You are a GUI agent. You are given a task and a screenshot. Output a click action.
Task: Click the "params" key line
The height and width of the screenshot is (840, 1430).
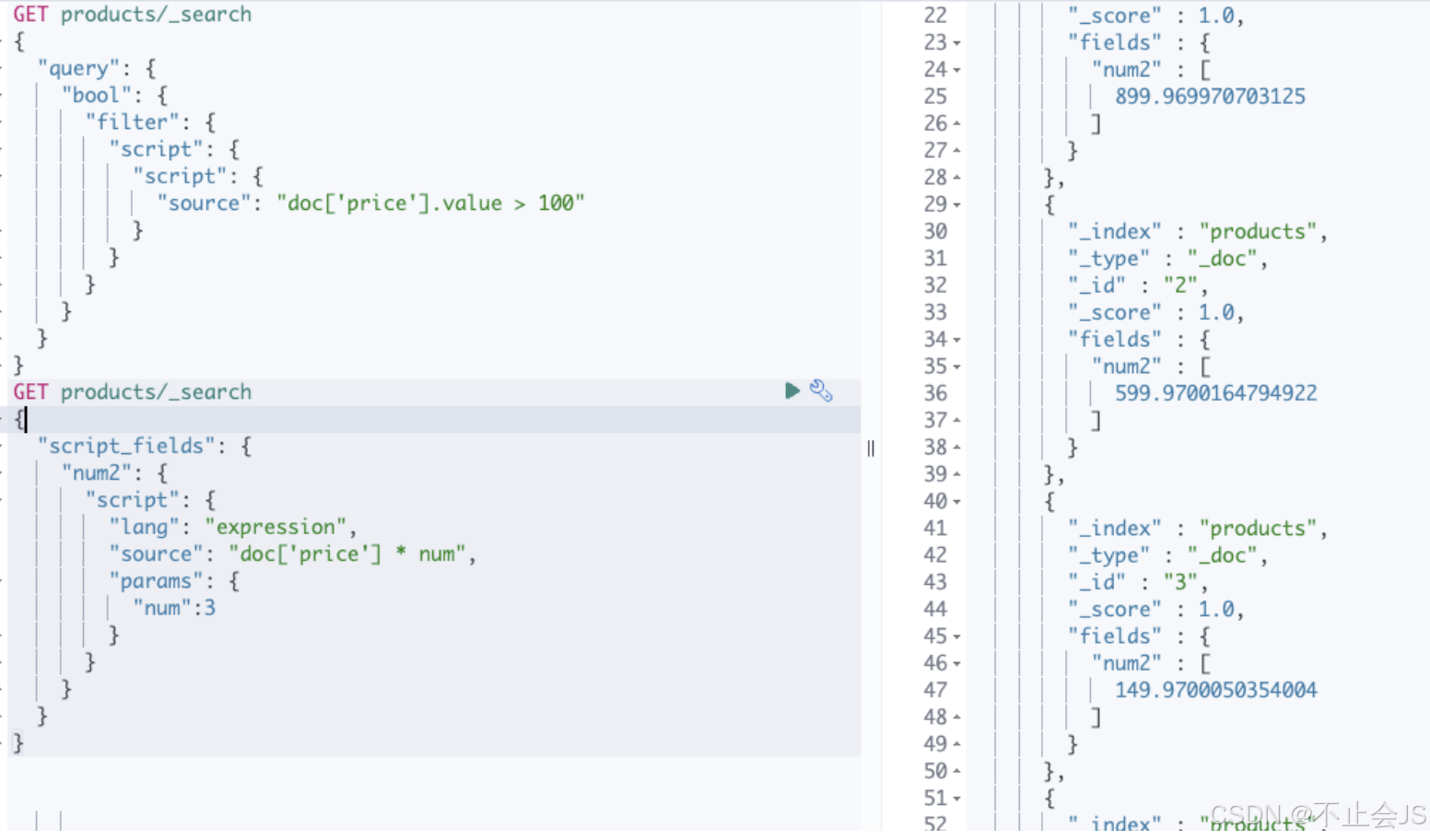[x=174, y=581]
